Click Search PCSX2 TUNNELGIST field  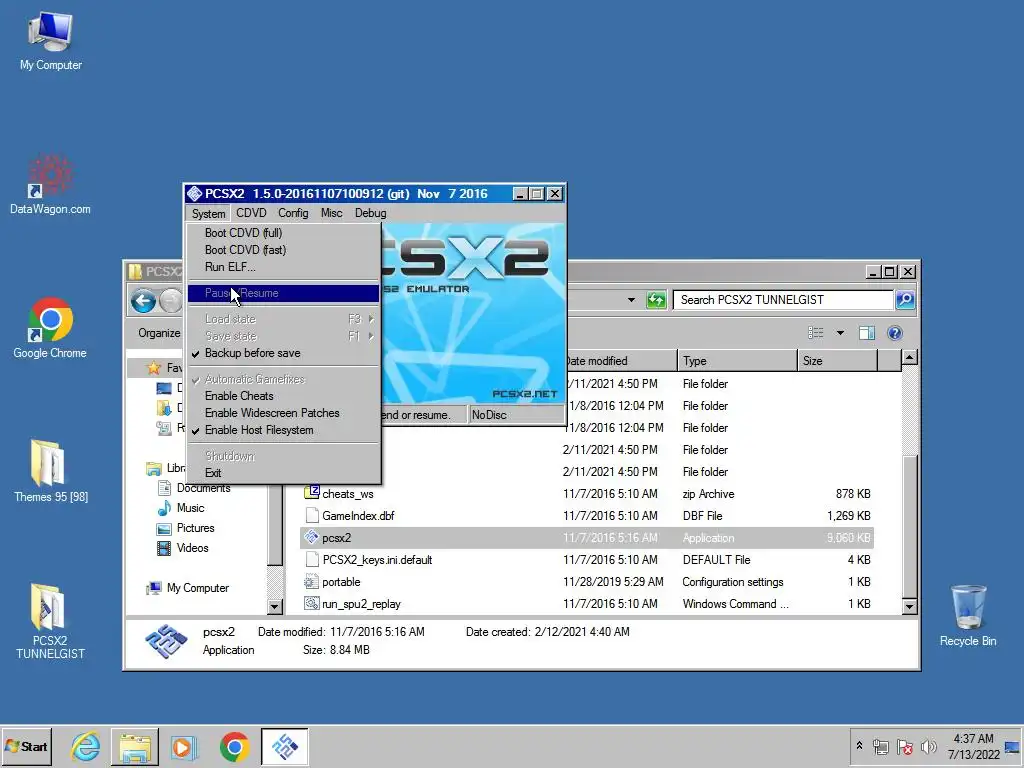(782, 300)
